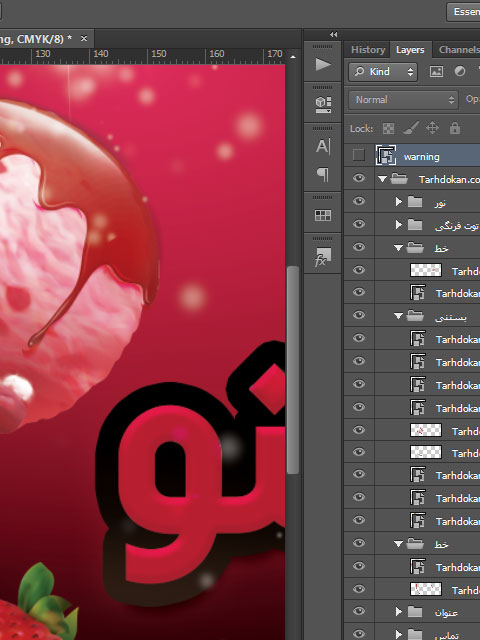Click the adjustment layer filter icon

[460, 72]
